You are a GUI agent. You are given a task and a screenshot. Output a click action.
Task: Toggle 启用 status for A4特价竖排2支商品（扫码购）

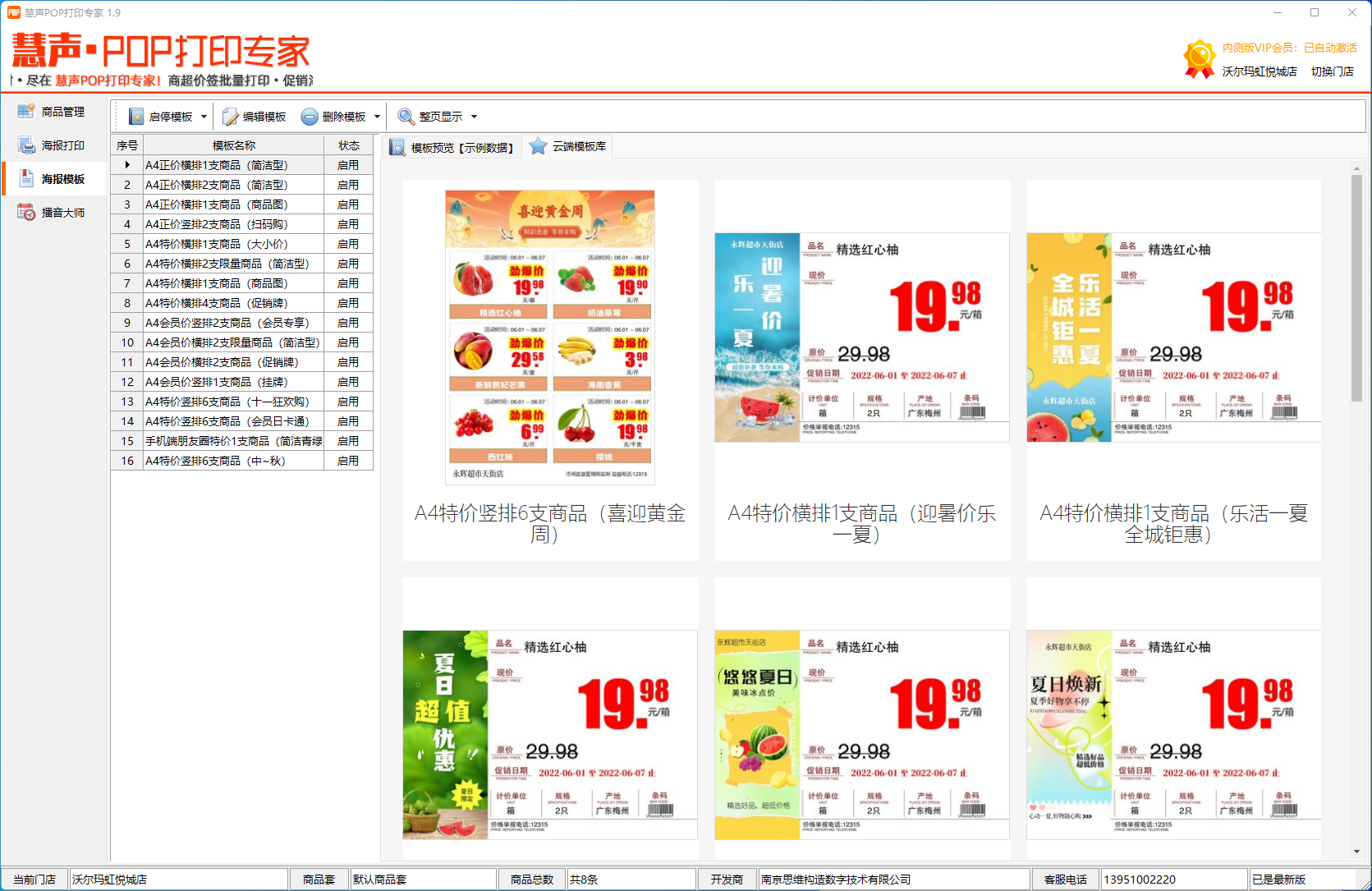pyautogui.click(x=348, y=223)
